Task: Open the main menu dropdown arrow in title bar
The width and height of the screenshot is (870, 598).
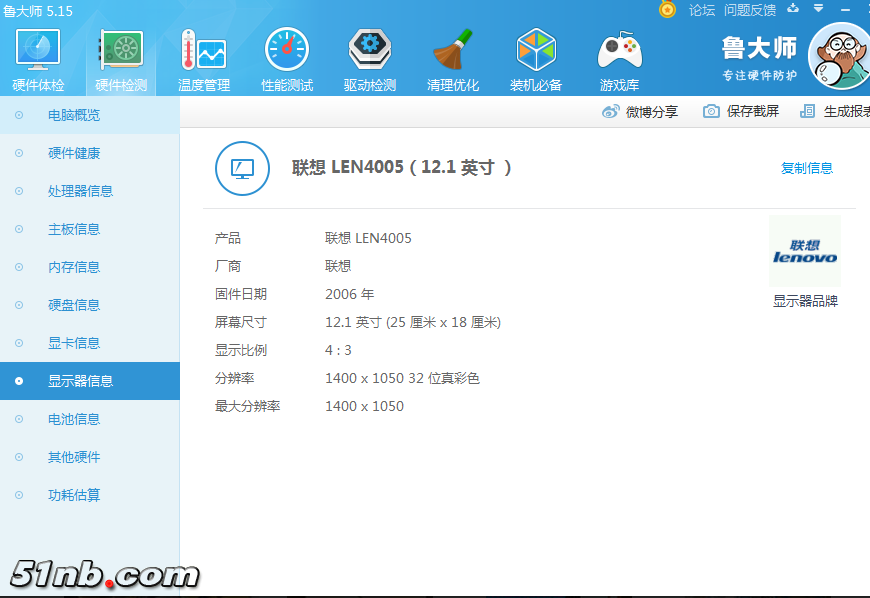Action: point(818,8)
